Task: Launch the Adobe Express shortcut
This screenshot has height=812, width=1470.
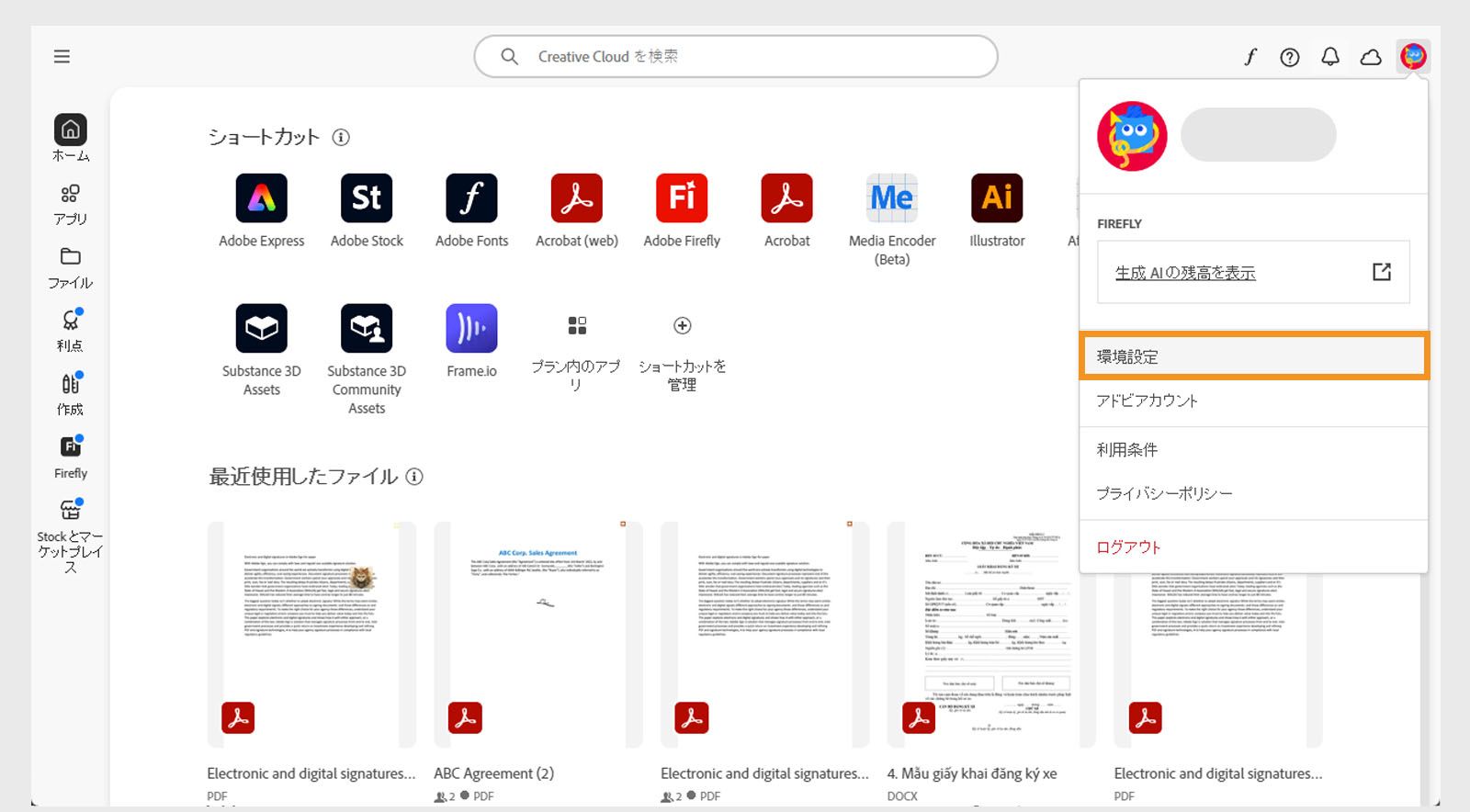Action: click(262, 210)
